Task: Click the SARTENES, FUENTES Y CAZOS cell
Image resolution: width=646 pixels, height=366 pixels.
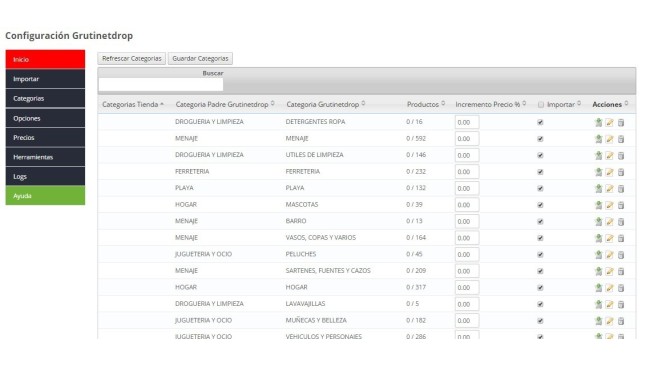Action: click(x=328, y=271)
